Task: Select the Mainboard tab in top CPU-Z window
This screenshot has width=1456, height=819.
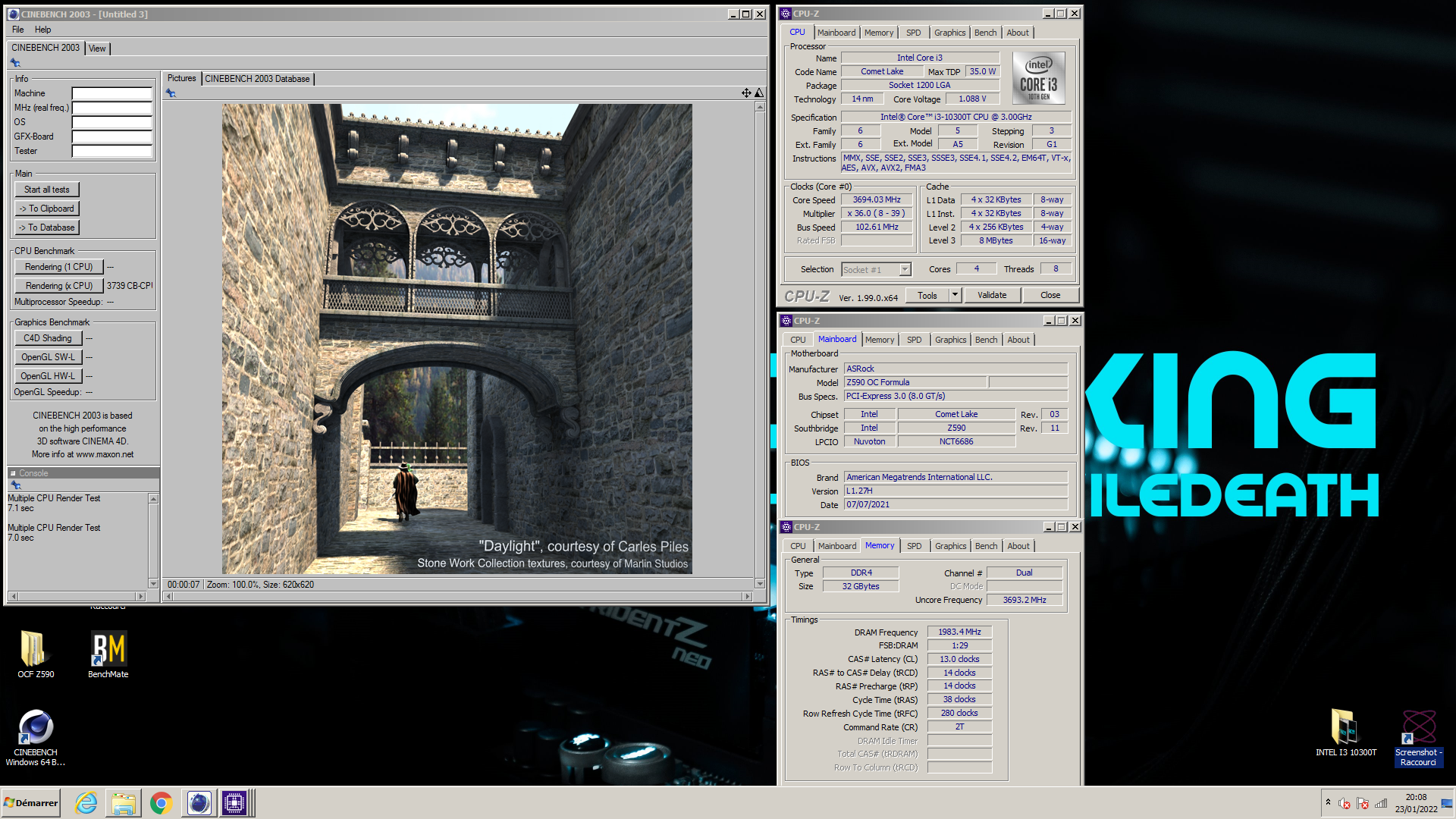Action: pos(836,33)
